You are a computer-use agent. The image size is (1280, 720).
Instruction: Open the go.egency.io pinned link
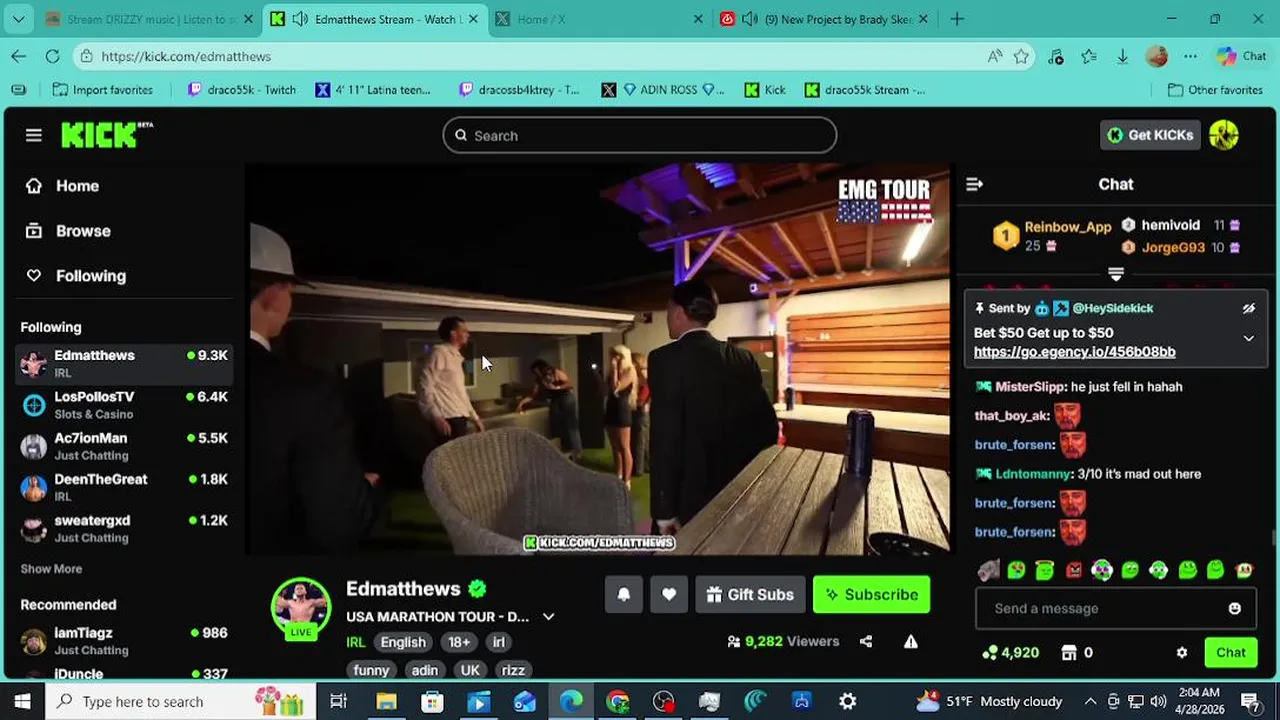point(1074,352)
